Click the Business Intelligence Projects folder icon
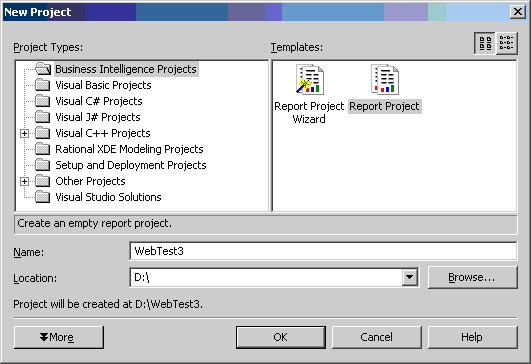This screenshot has width=531, height=364. [x=43, y=69]
